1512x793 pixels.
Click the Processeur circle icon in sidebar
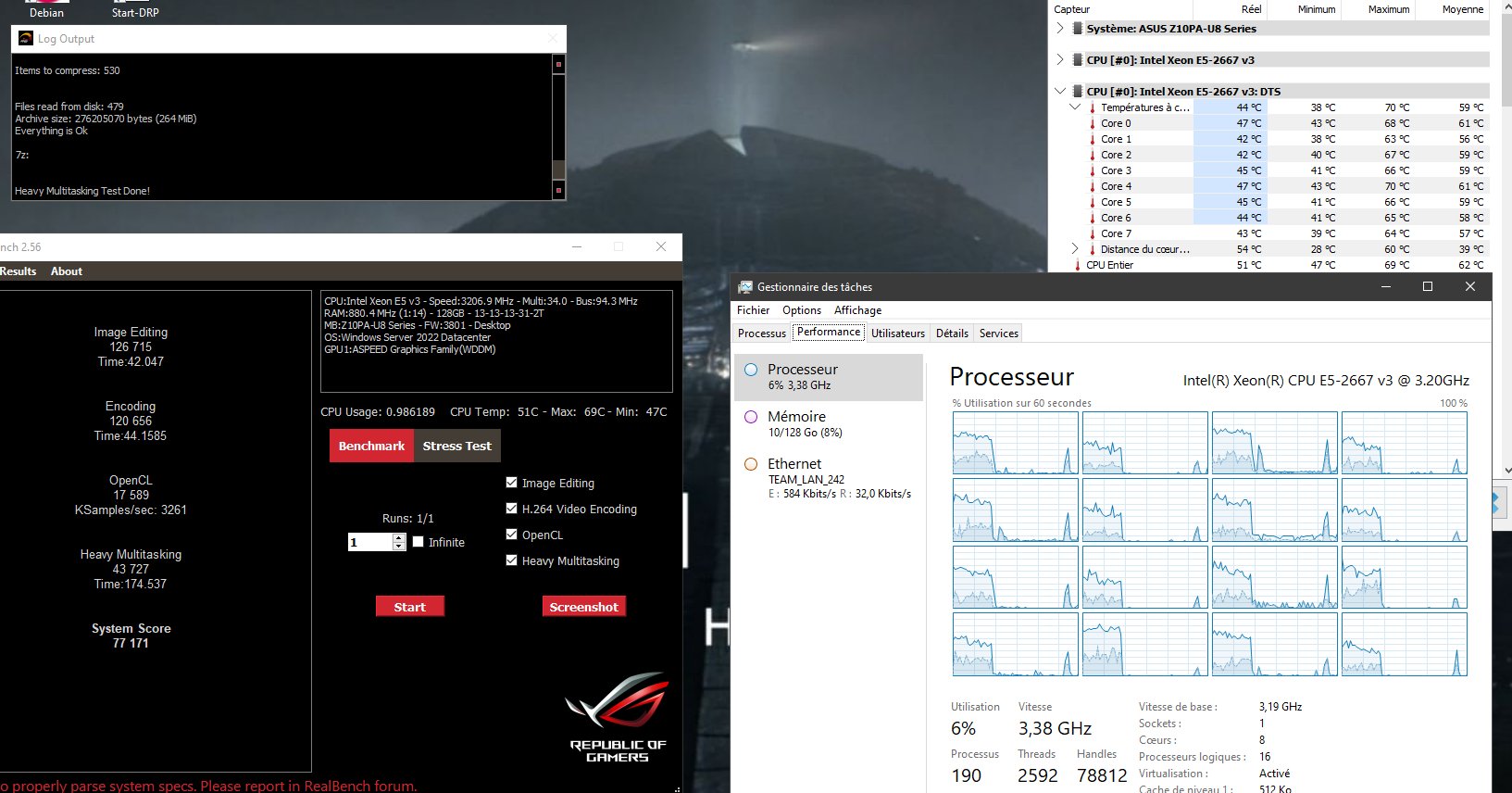coord(752,370)
